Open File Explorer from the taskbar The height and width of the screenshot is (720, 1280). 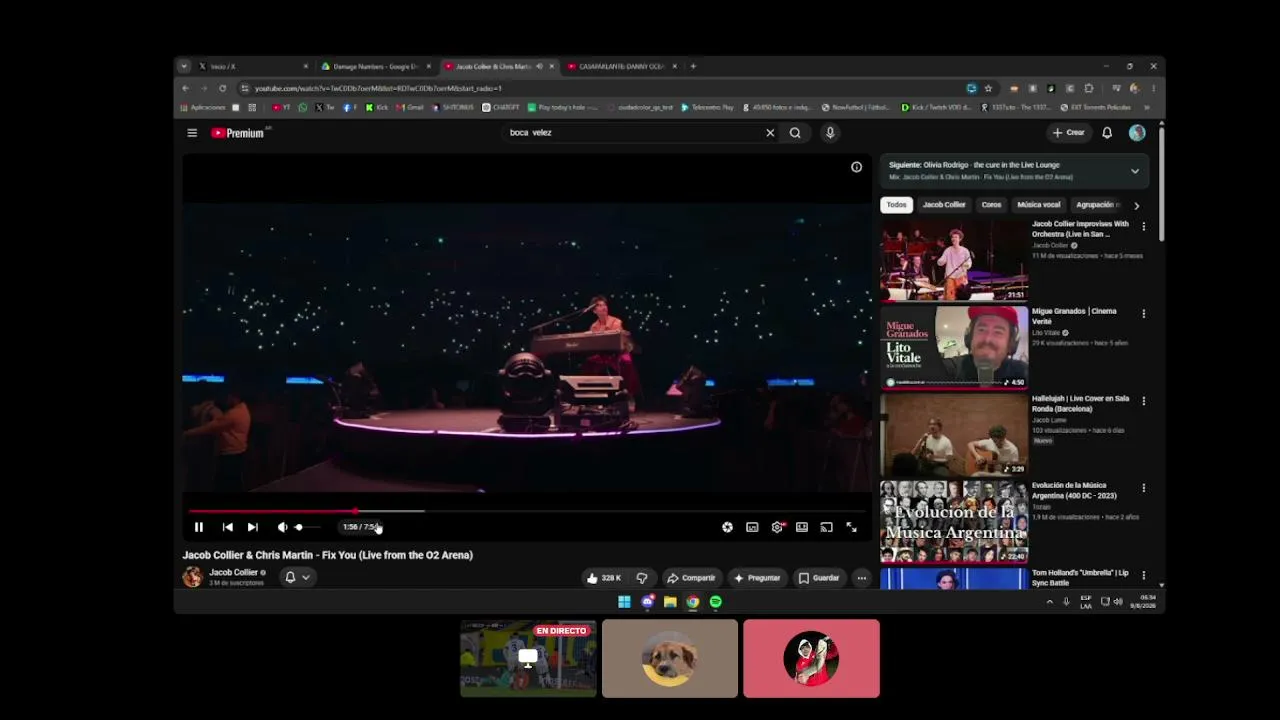(670, 602)
